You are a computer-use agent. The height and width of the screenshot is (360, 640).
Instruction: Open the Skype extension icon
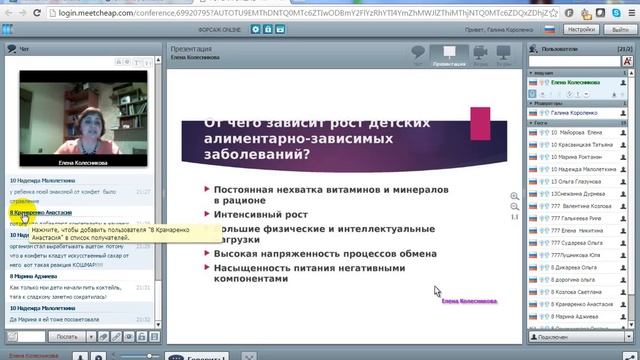(x=616, y=13)
